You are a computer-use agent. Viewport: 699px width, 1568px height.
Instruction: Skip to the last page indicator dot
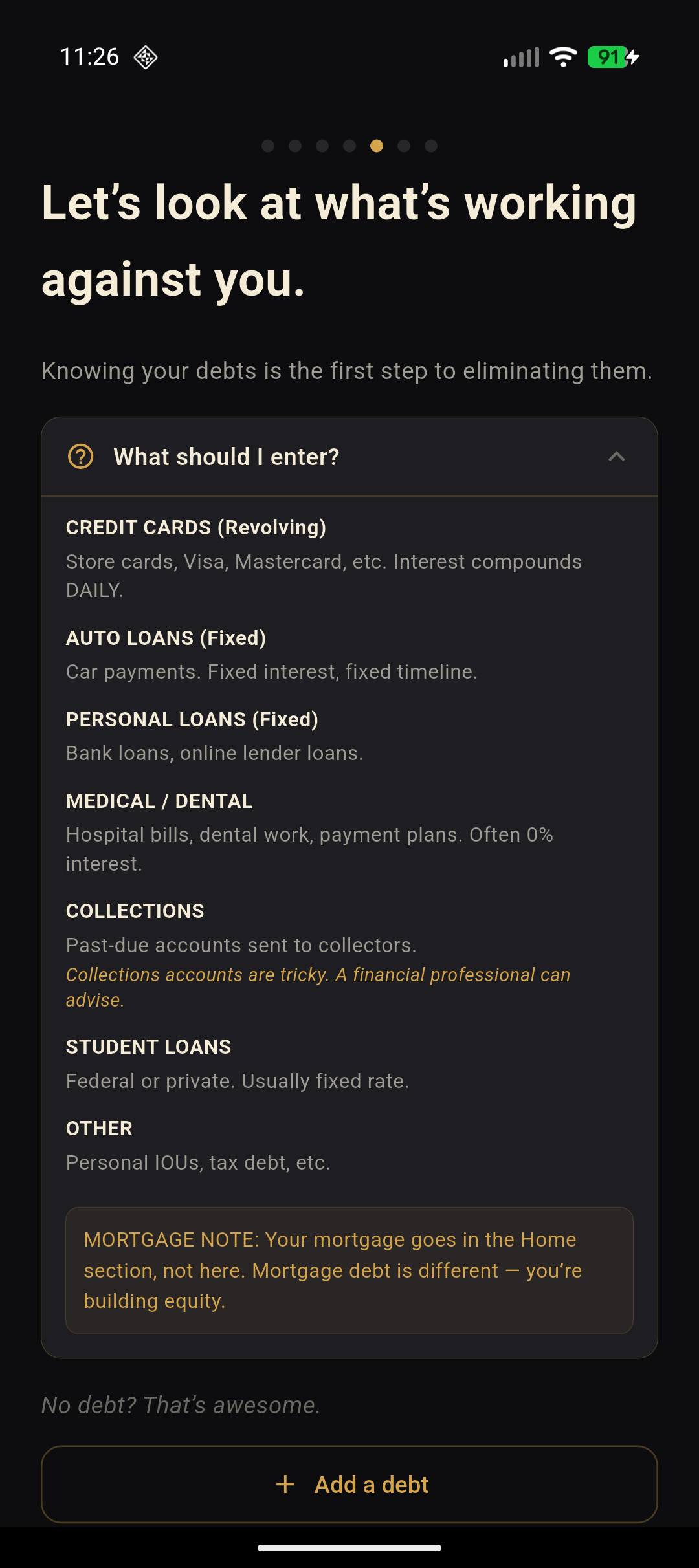[x=431, y=146]
